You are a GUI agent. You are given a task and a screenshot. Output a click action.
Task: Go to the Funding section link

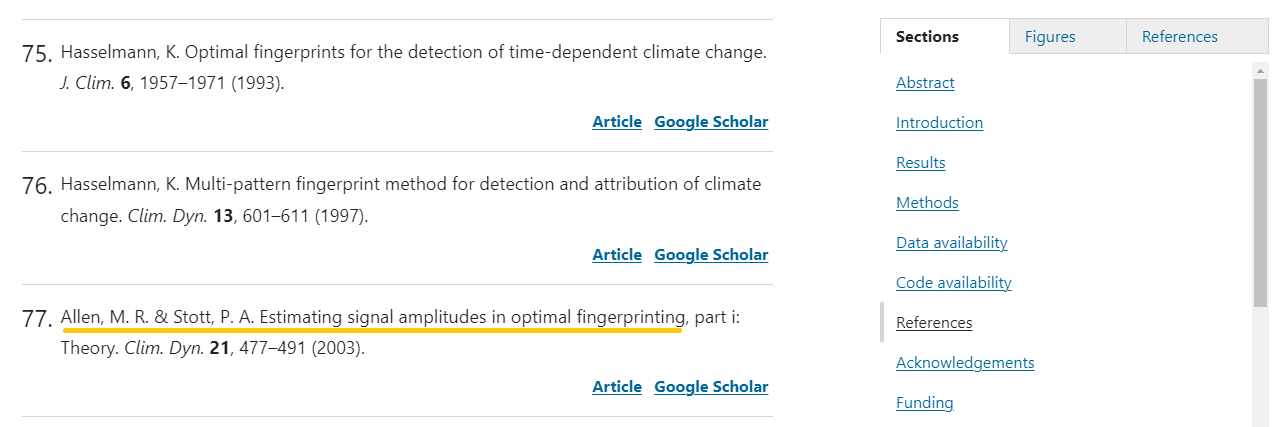(924, 403)
